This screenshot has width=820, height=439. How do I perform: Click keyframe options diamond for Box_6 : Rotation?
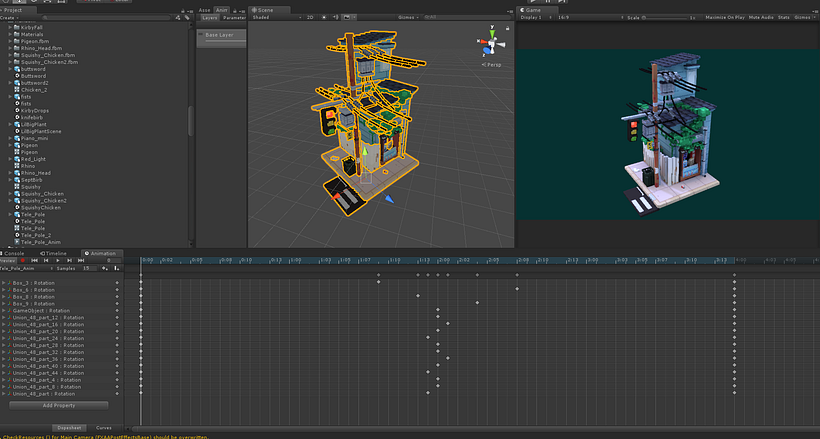[x=117, y=290]
